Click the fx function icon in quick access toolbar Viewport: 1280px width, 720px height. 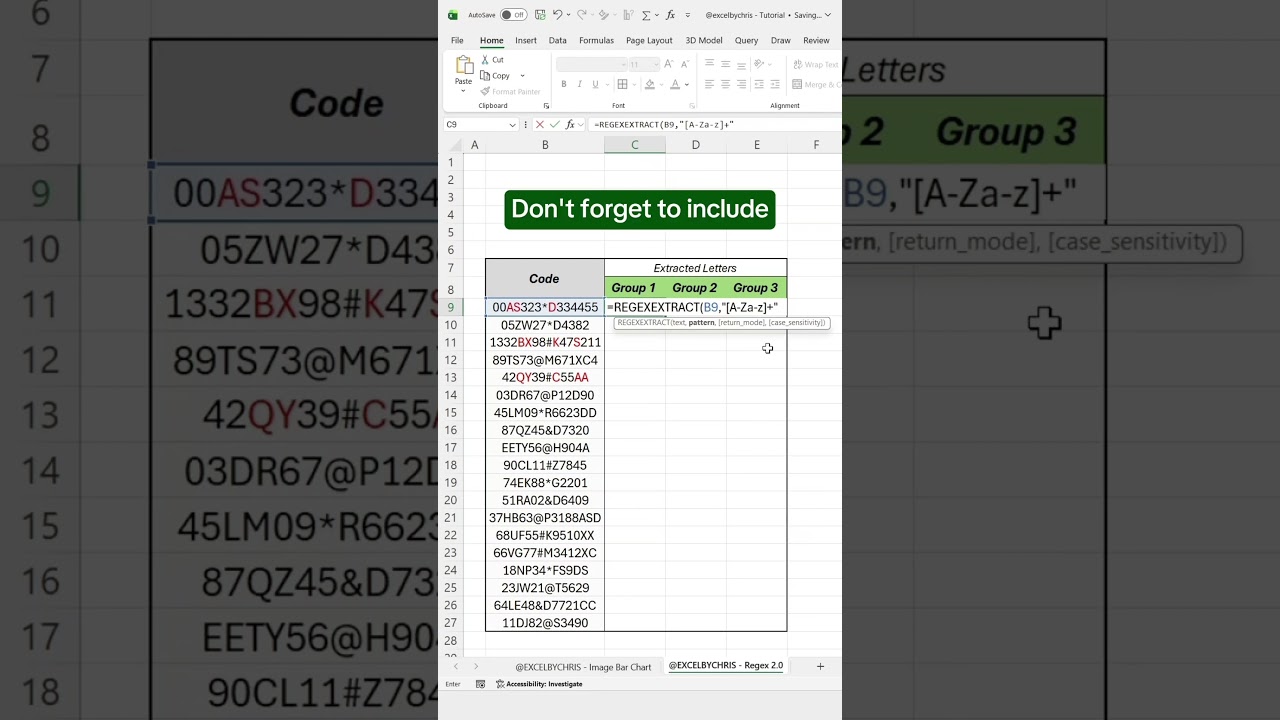pos(670,15)
